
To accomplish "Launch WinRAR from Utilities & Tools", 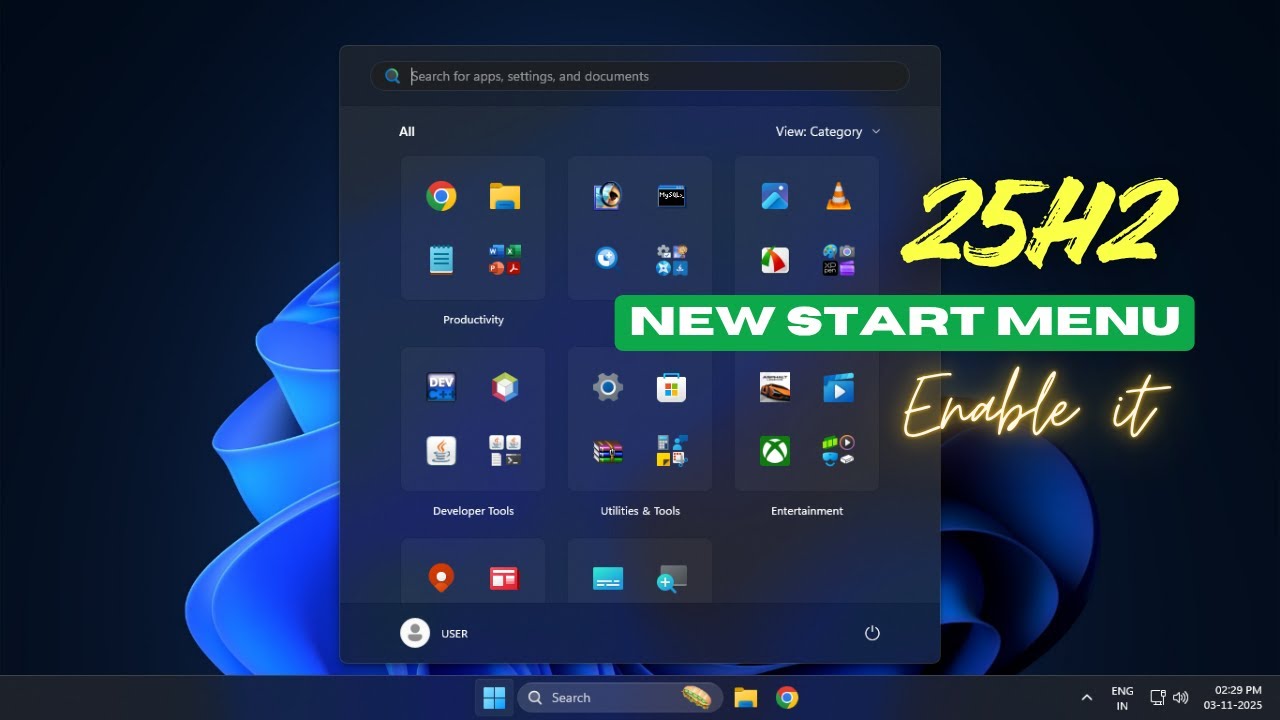I will coord(607,451).
